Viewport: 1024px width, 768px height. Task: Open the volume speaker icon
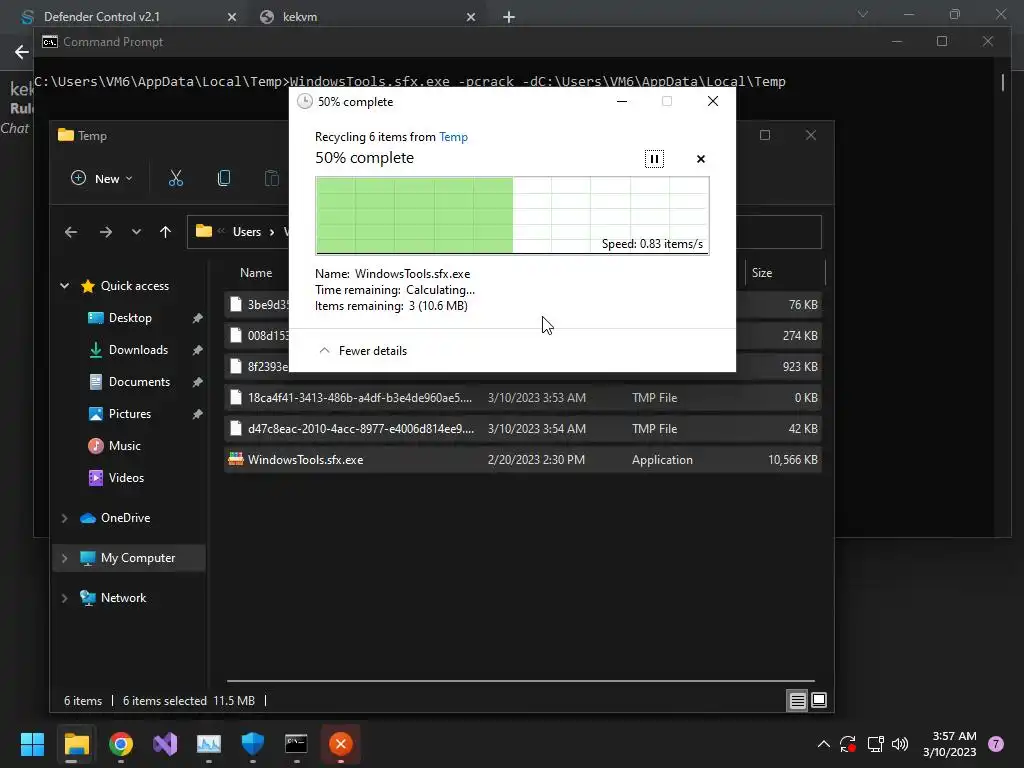point(900,744)
